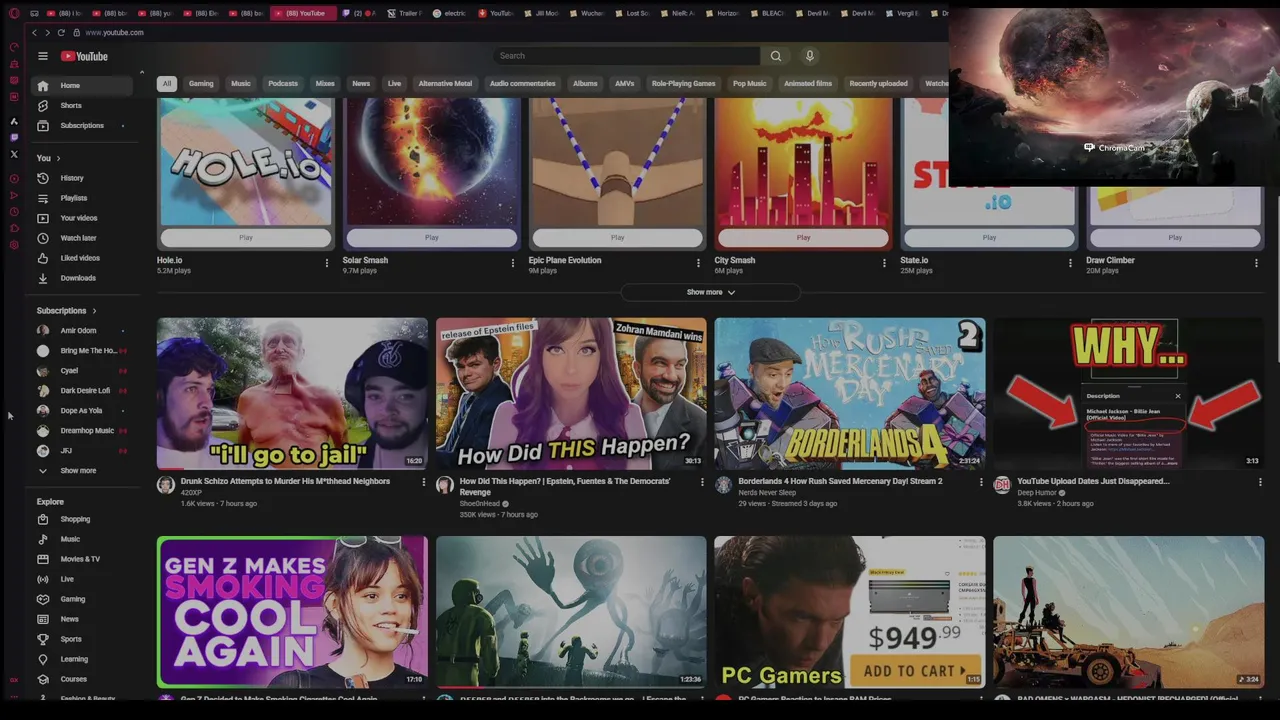Select the Gaming filter chip
Viewport: 1280px width, 720px height.
pyautogui.click(x=201, y=84)
